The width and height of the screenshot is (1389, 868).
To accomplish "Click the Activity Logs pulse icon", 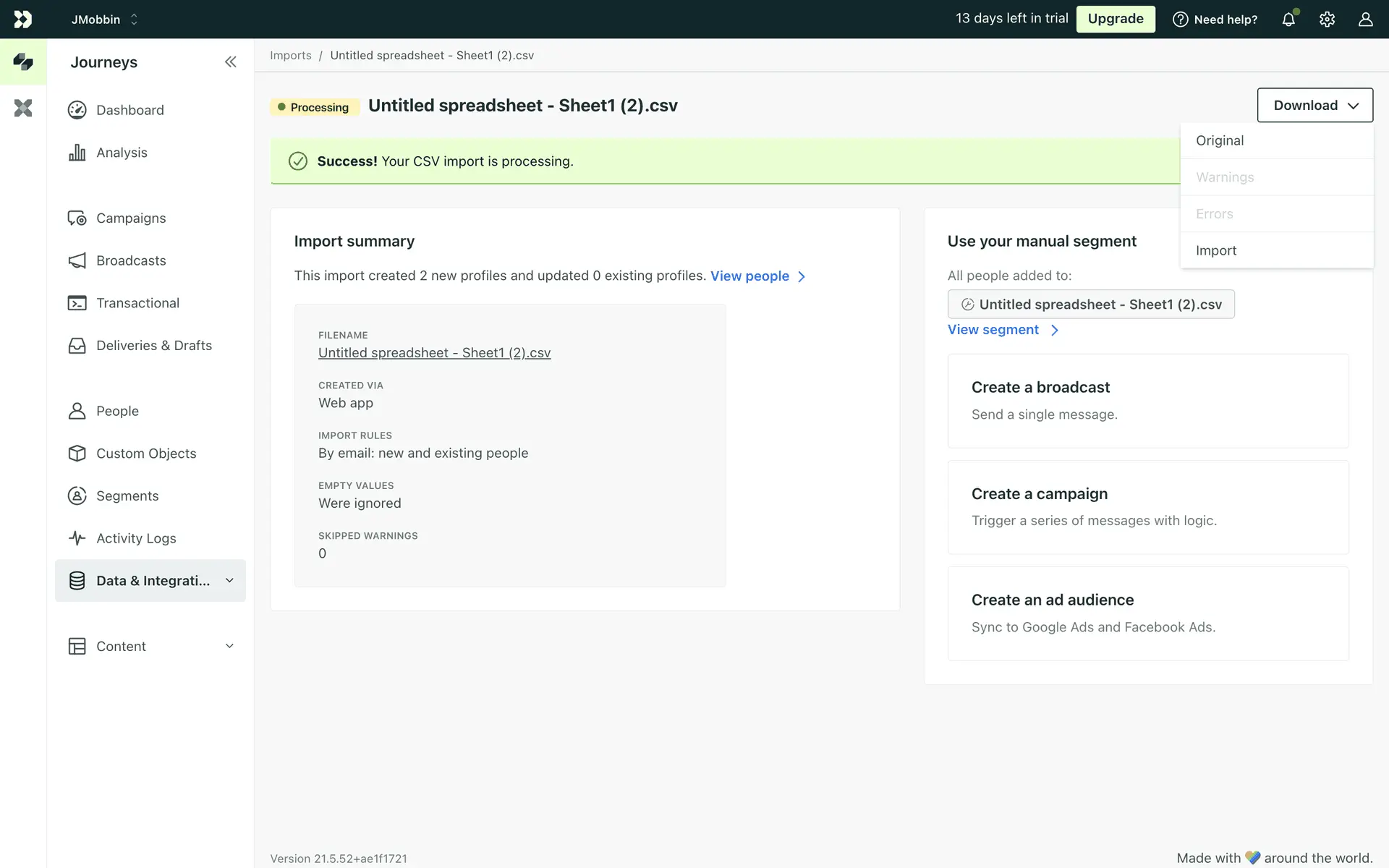I will pyautogui.click(x=77, y=538).
